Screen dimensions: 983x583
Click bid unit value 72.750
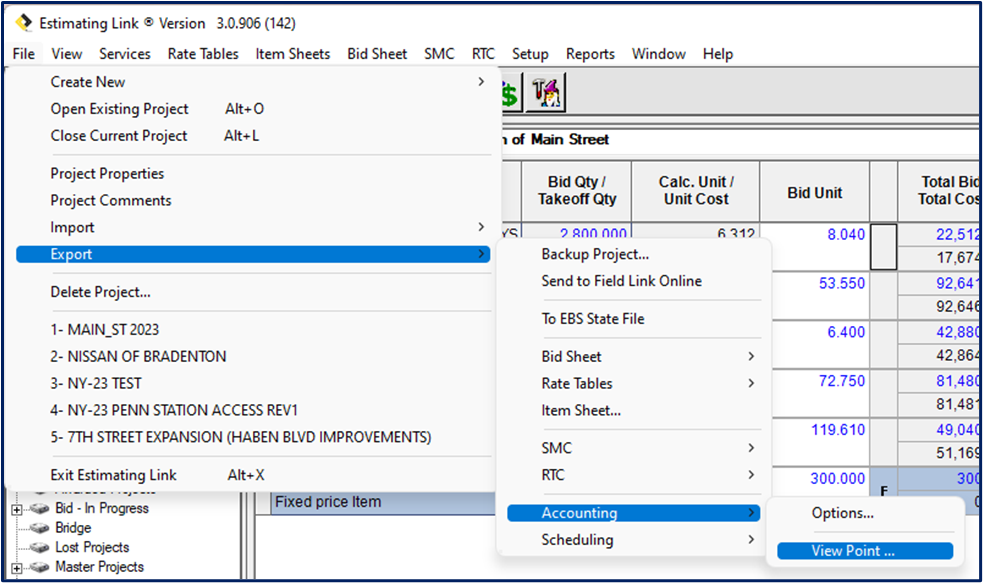click(x=841, y=381)
